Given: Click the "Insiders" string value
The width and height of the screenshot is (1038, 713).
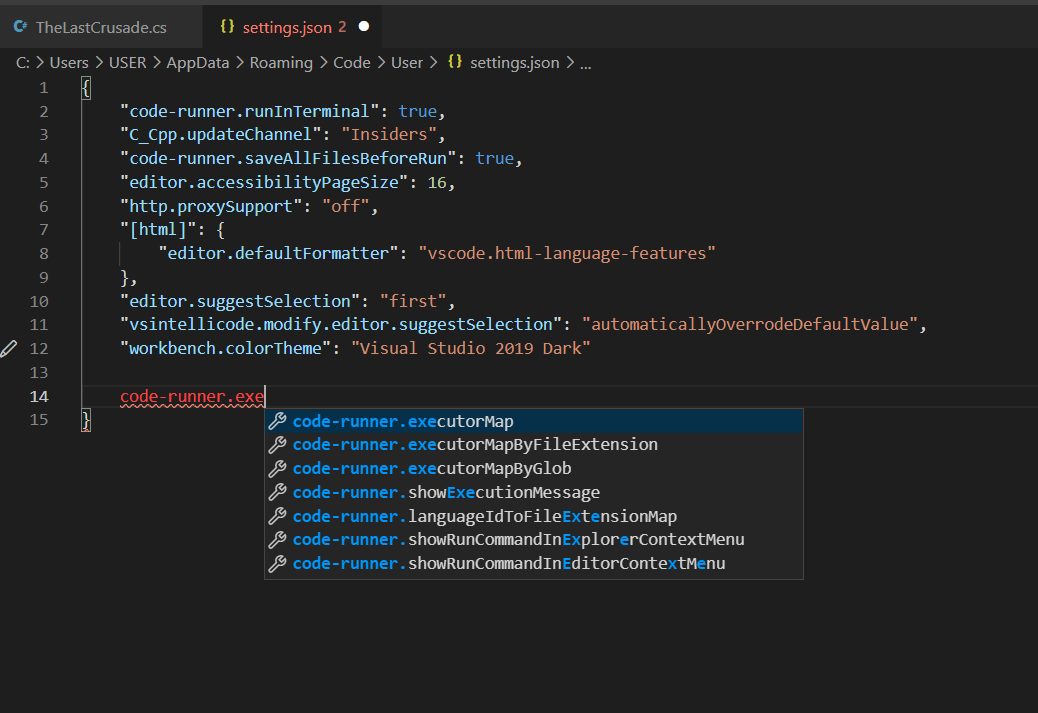Looking at the screenshot, I should pos(389,134).
